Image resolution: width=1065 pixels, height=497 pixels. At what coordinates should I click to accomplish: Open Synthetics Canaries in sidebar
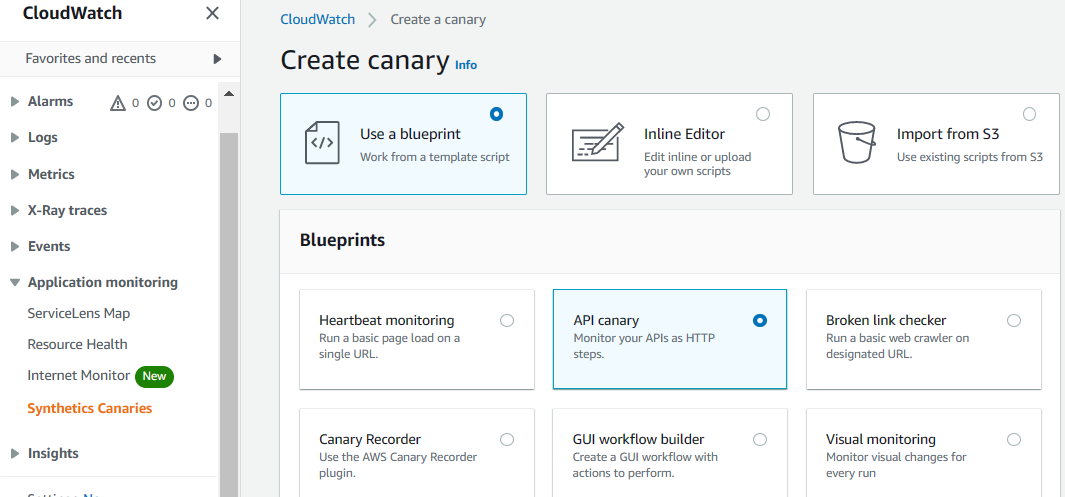tap(90, 408)
